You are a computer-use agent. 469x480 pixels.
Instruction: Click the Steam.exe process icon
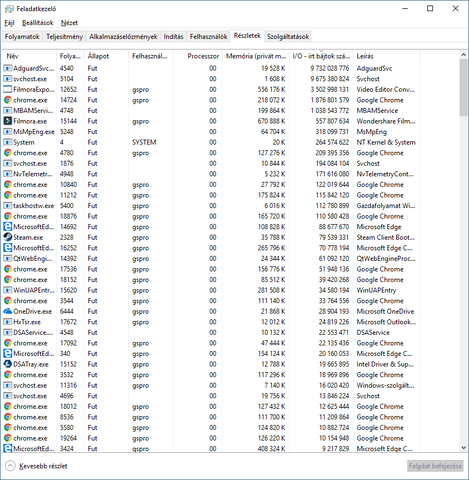pos(7,237)
